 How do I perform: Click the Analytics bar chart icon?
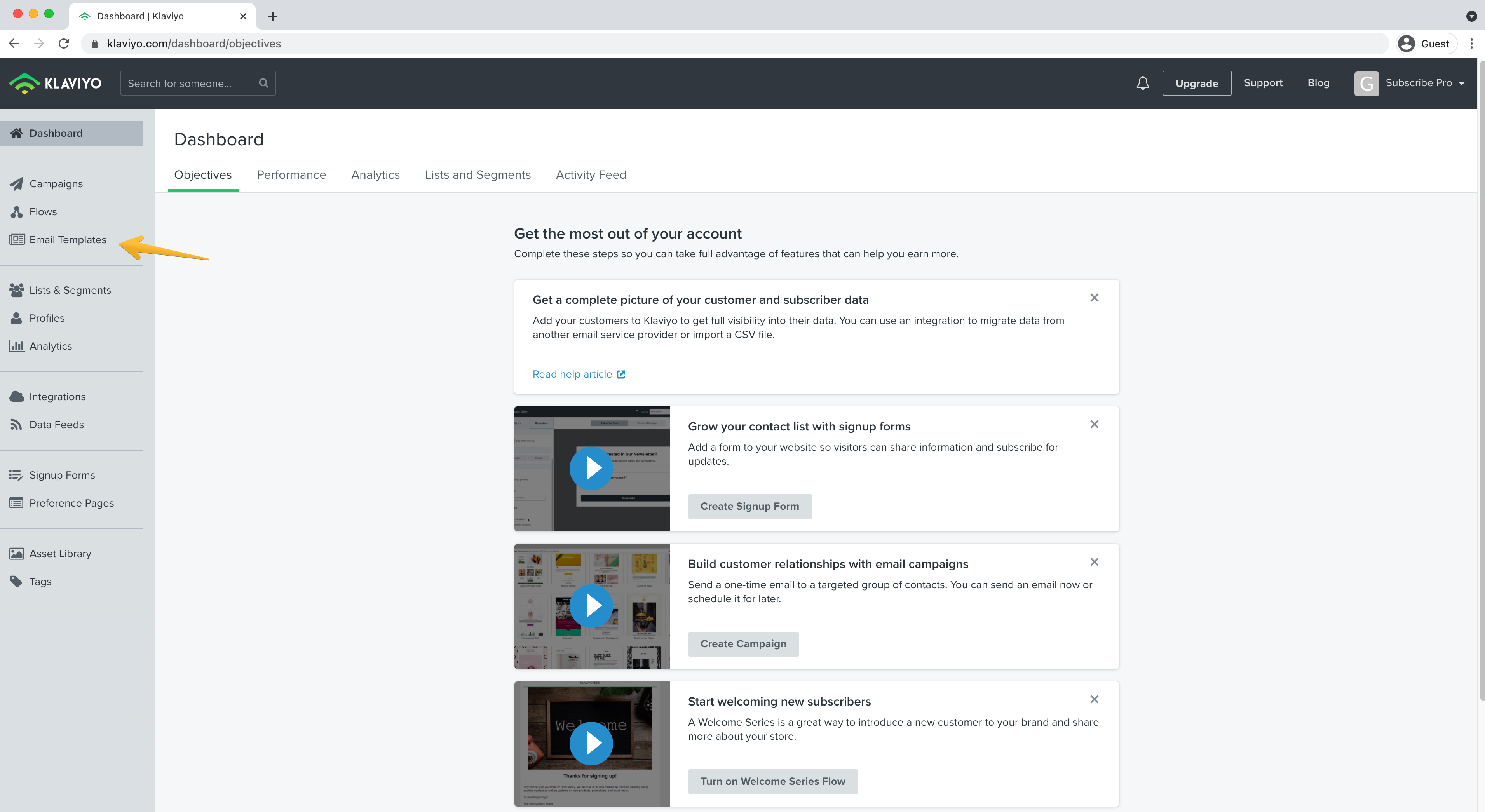click(x=17, y=346)
